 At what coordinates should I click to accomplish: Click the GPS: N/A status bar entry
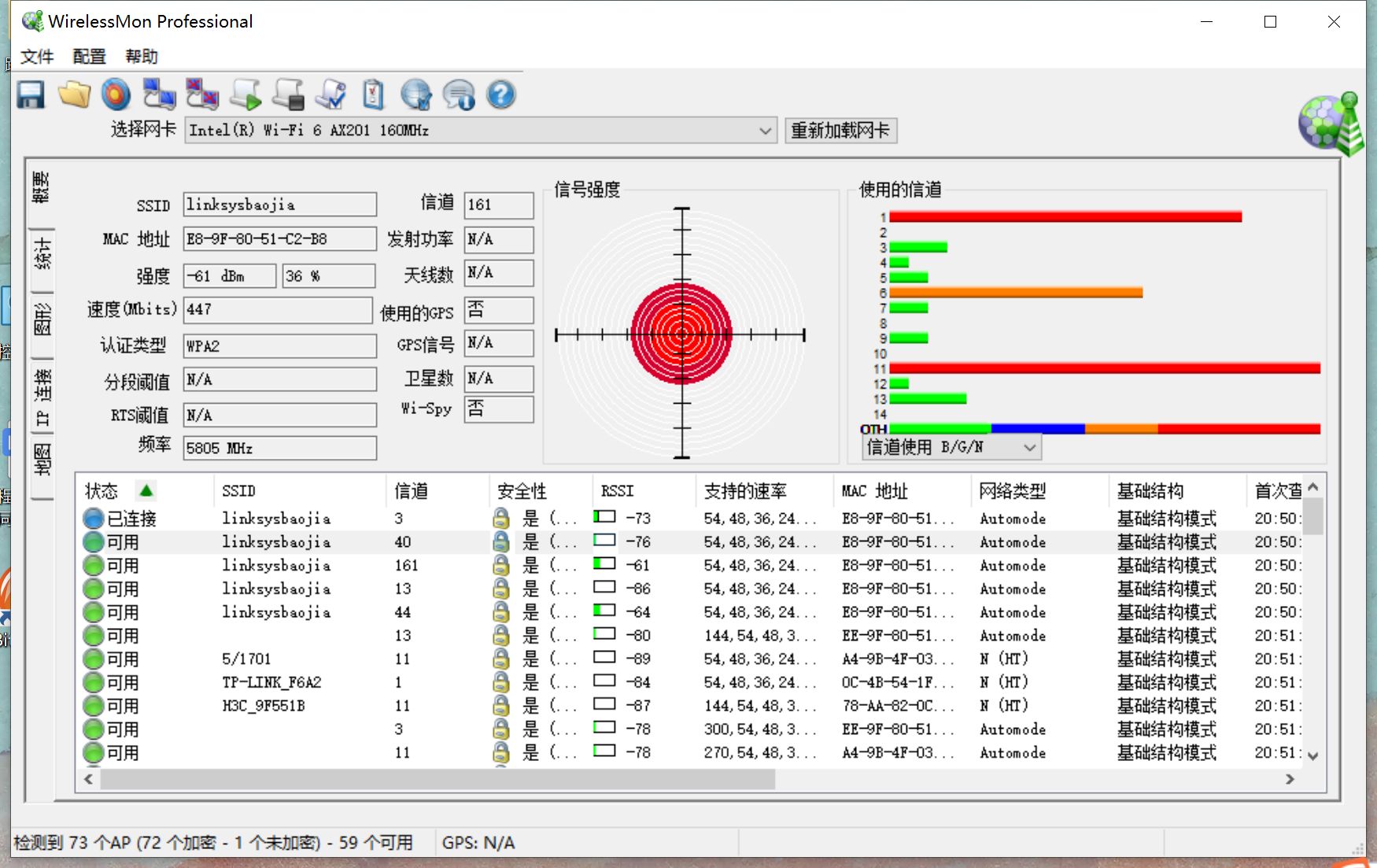coord(478,843)
